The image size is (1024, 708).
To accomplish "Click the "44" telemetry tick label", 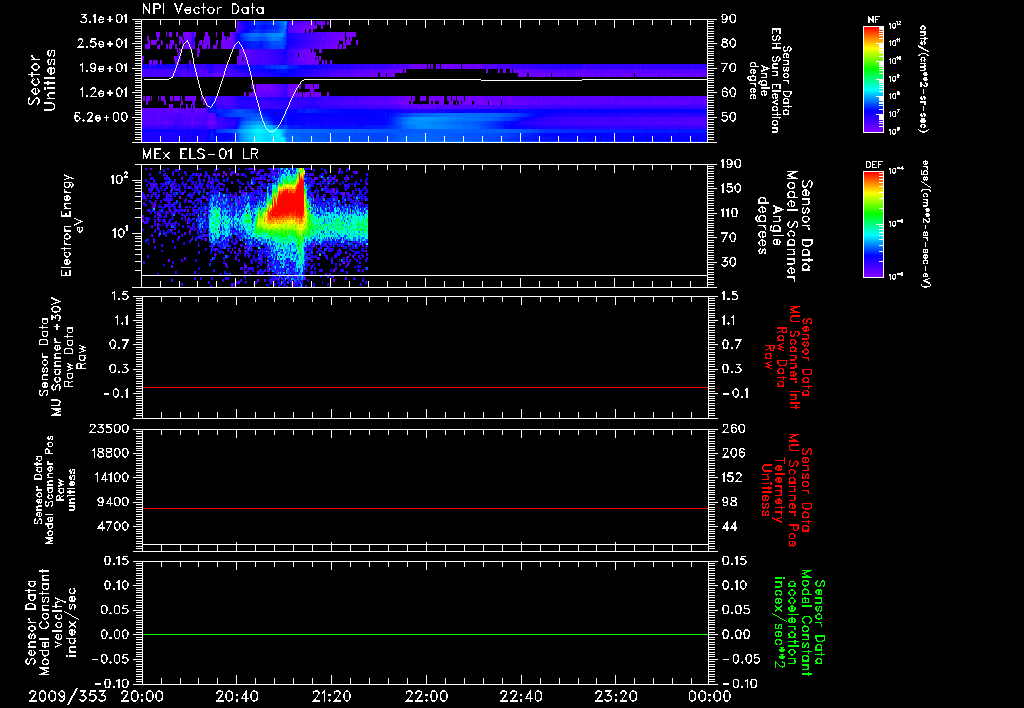I will click(x=728, y=526).
